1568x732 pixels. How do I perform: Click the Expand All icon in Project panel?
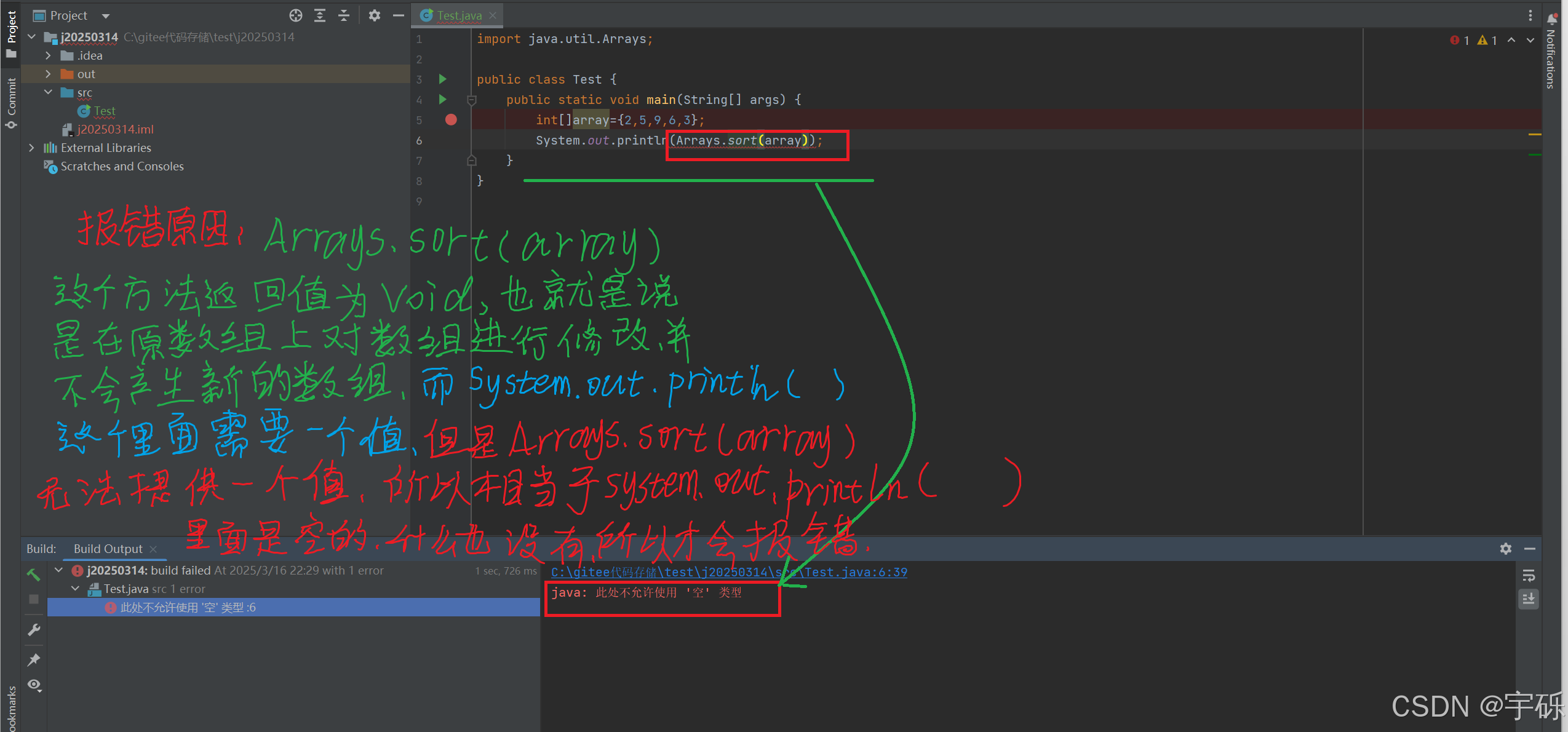tap(320, 15)
